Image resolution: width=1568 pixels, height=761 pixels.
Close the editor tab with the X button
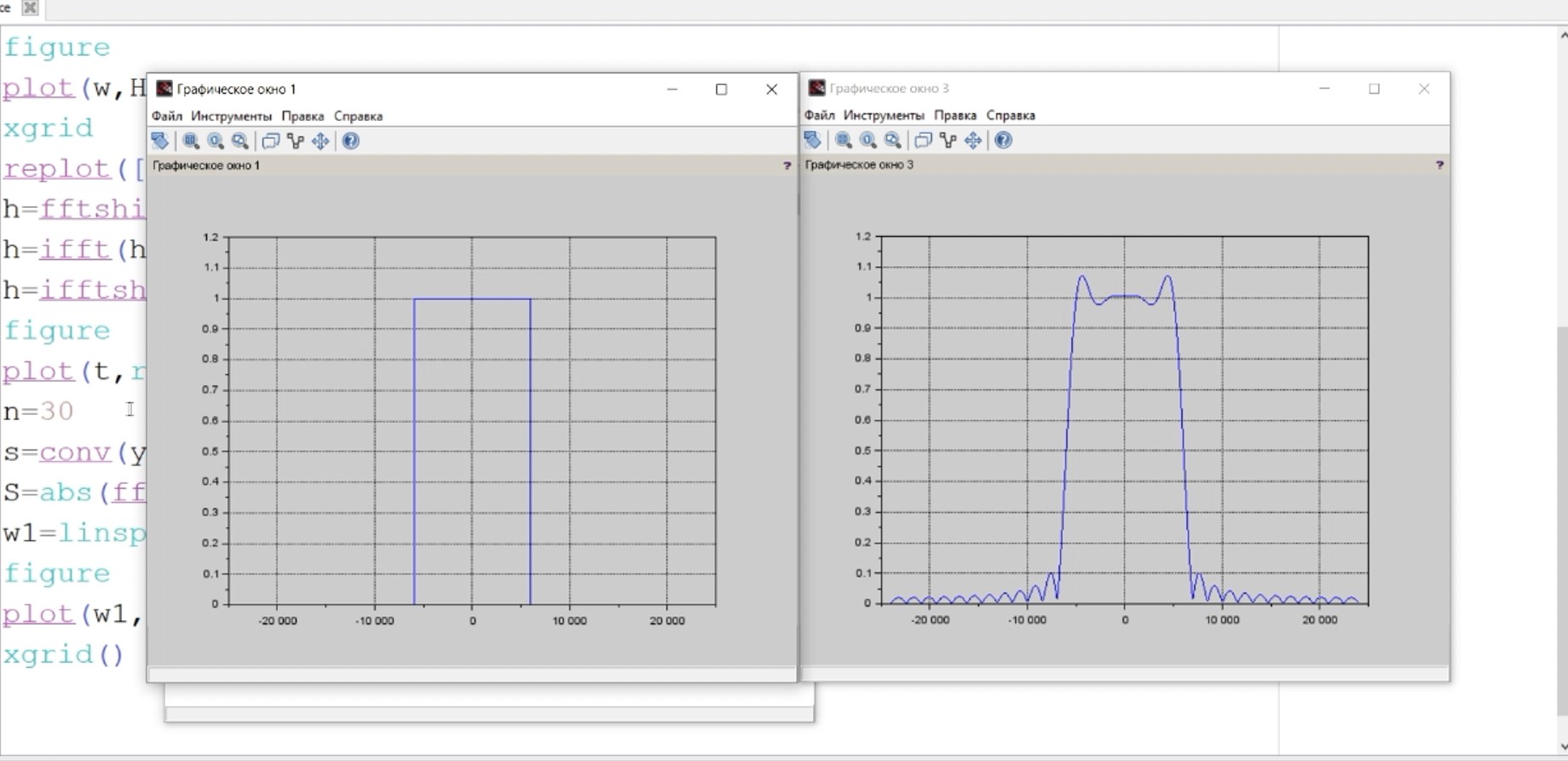[31, 8]
